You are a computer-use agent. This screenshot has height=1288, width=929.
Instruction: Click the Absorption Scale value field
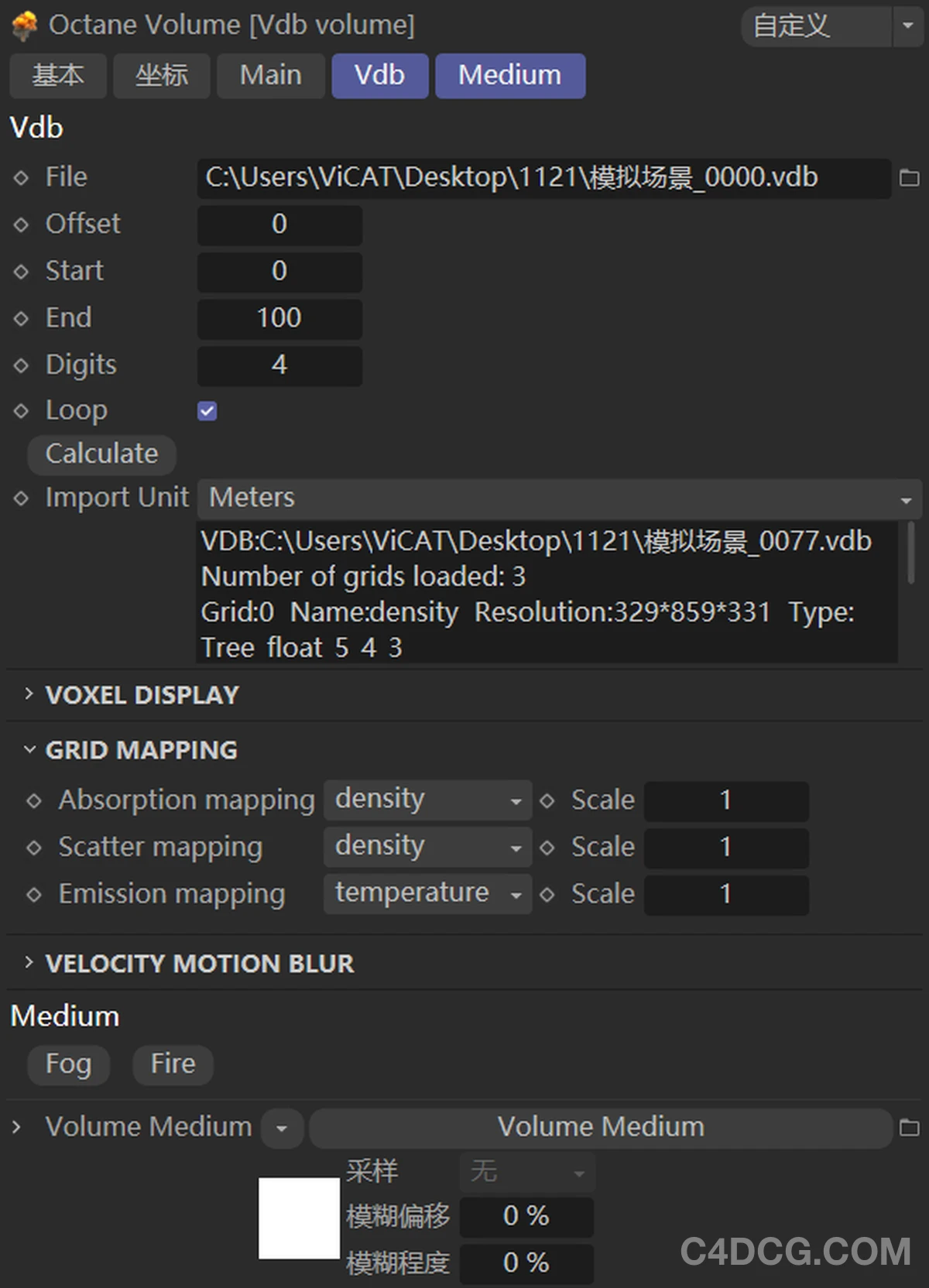726,801
